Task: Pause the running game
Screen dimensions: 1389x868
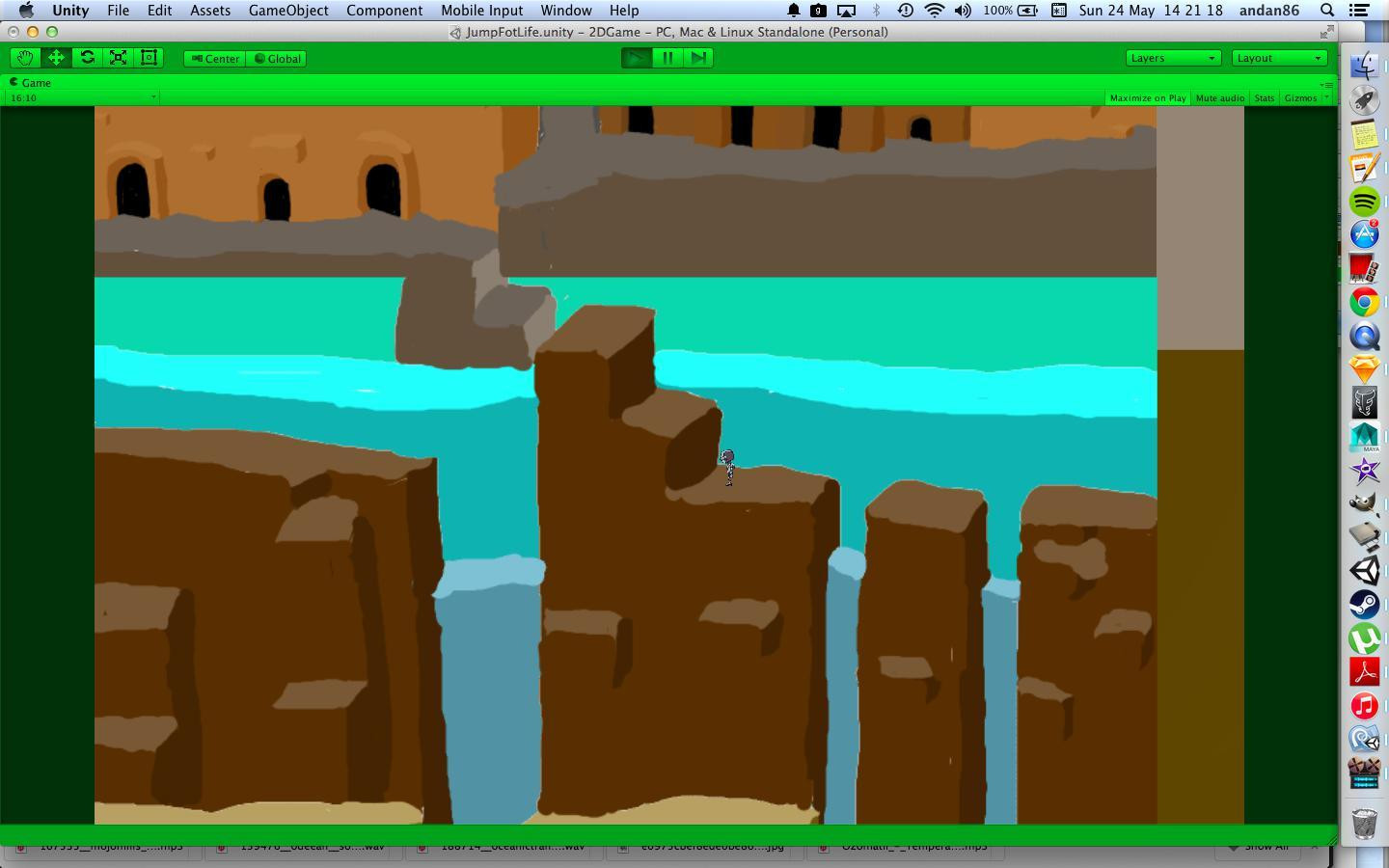Action: click(x=667, y=58)
